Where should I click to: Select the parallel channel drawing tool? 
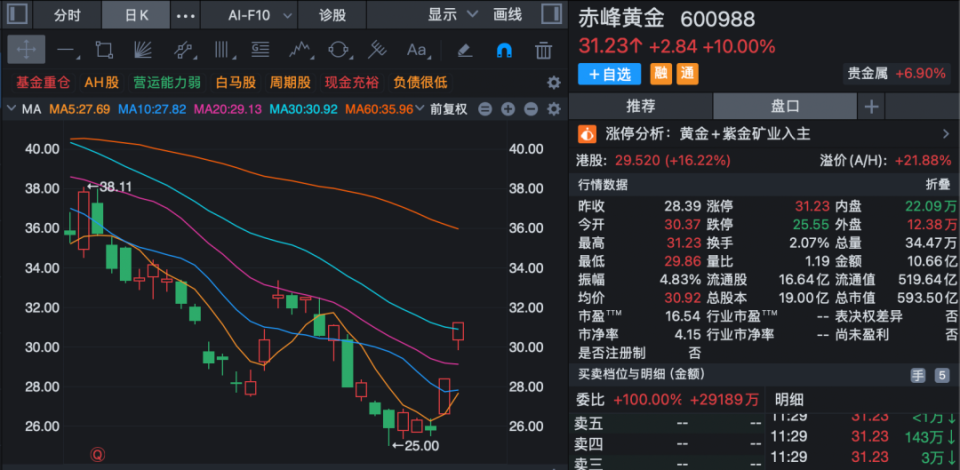182,50
